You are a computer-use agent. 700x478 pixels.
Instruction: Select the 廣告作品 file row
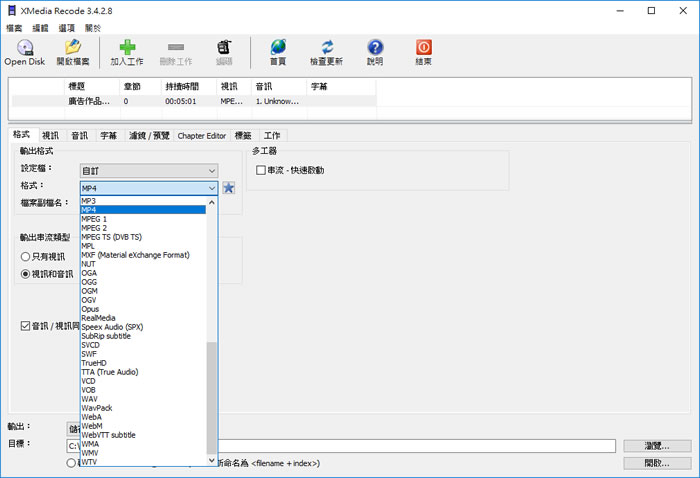[194, 101]
